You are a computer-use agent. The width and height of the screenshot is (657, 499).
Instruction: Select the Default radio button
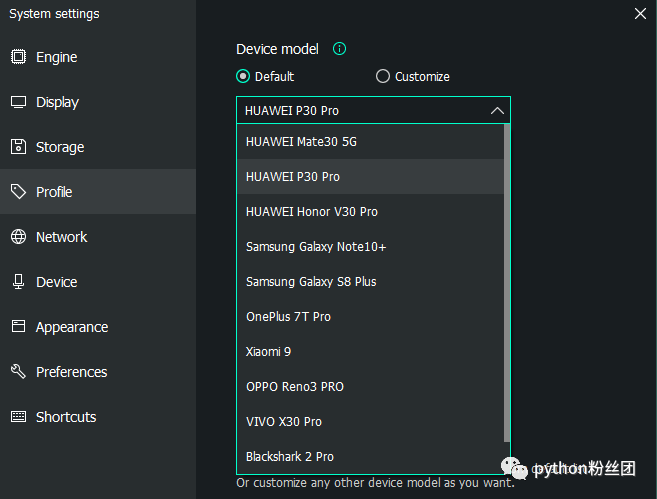[243, 76]
